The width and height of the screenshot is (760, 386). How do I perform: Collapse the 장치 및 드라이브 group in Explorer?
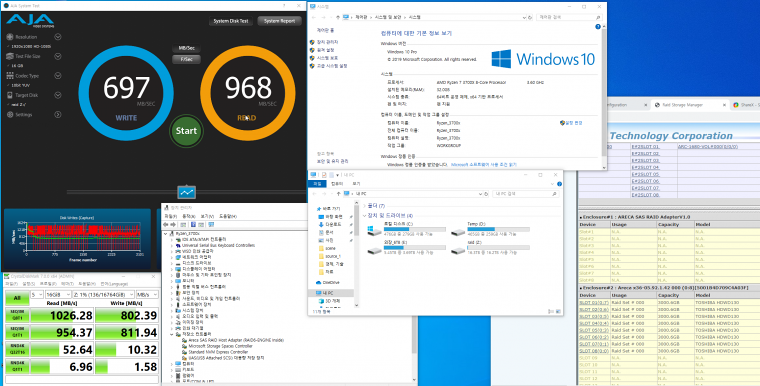coord(365,215)
